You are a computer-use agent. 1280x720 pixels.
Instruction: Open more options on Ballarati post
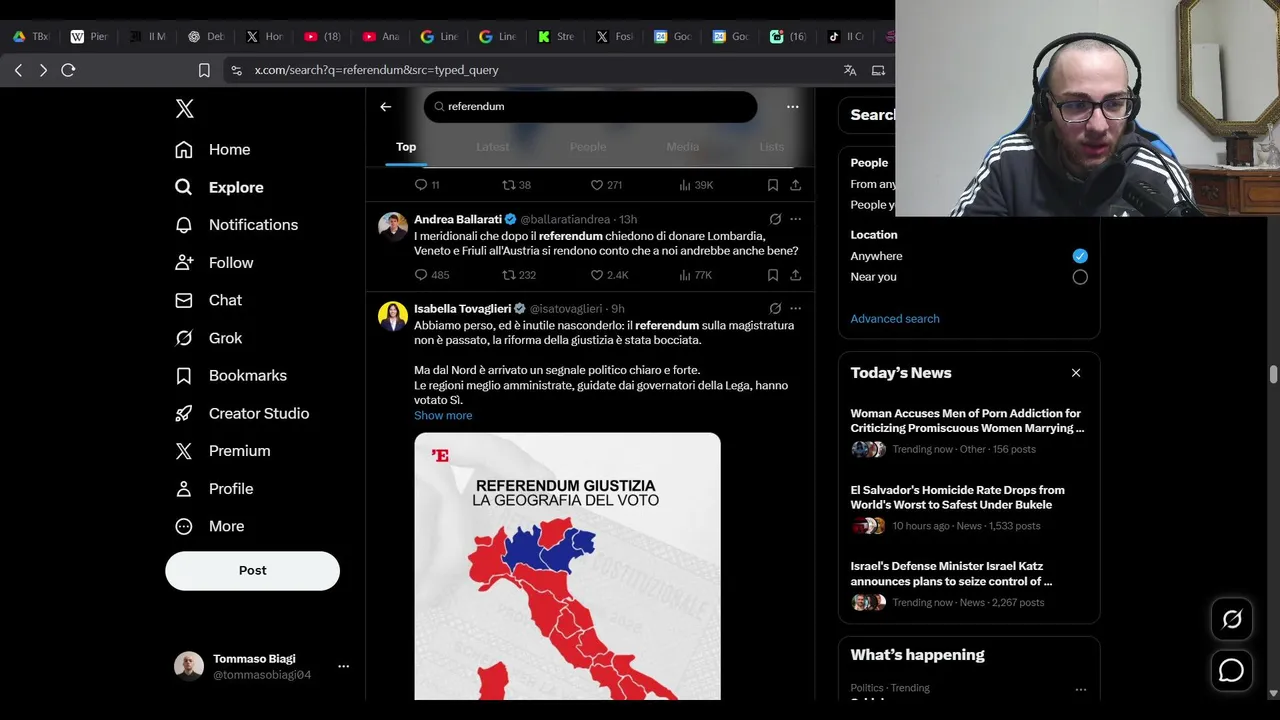point(796,219)
